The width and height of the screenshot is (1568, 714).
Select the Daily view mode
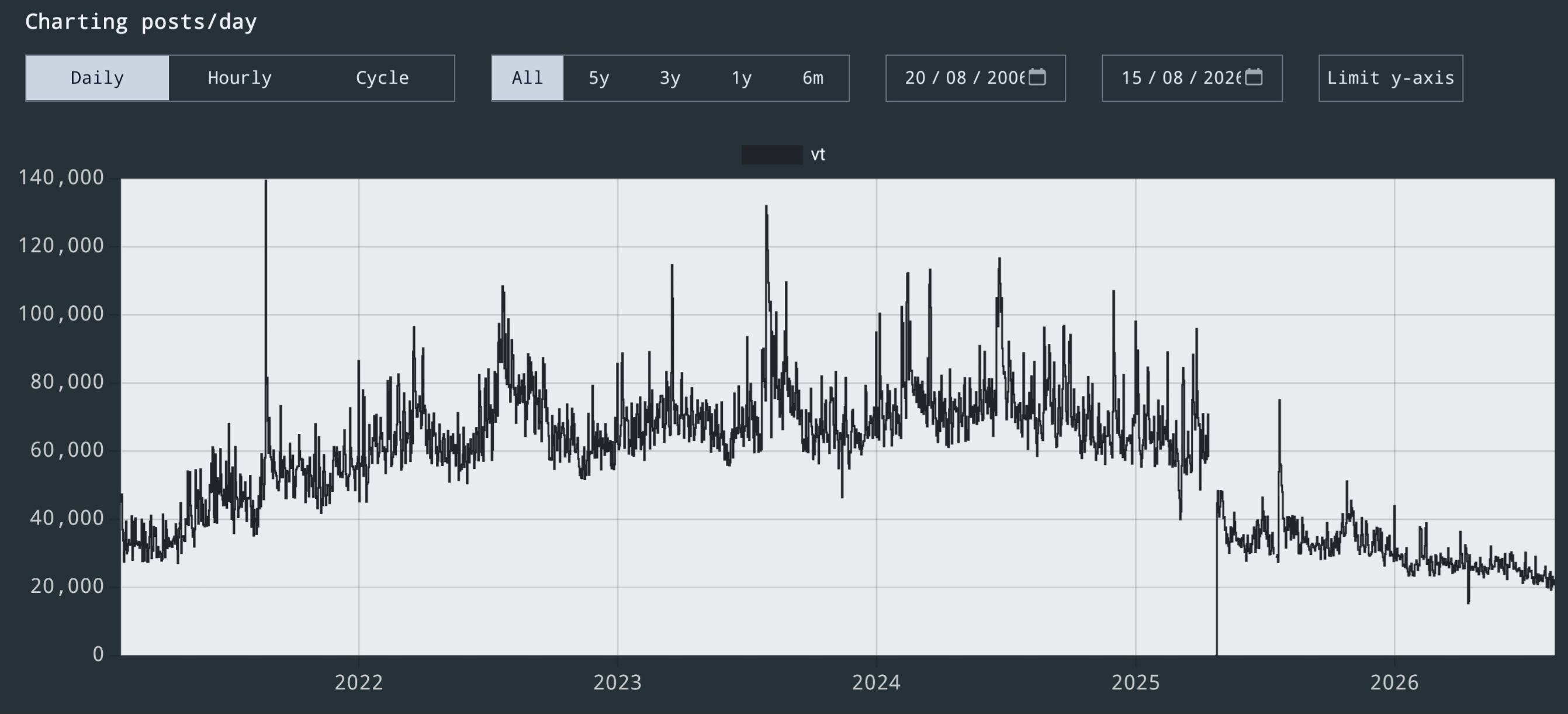[x=98, y=78]
